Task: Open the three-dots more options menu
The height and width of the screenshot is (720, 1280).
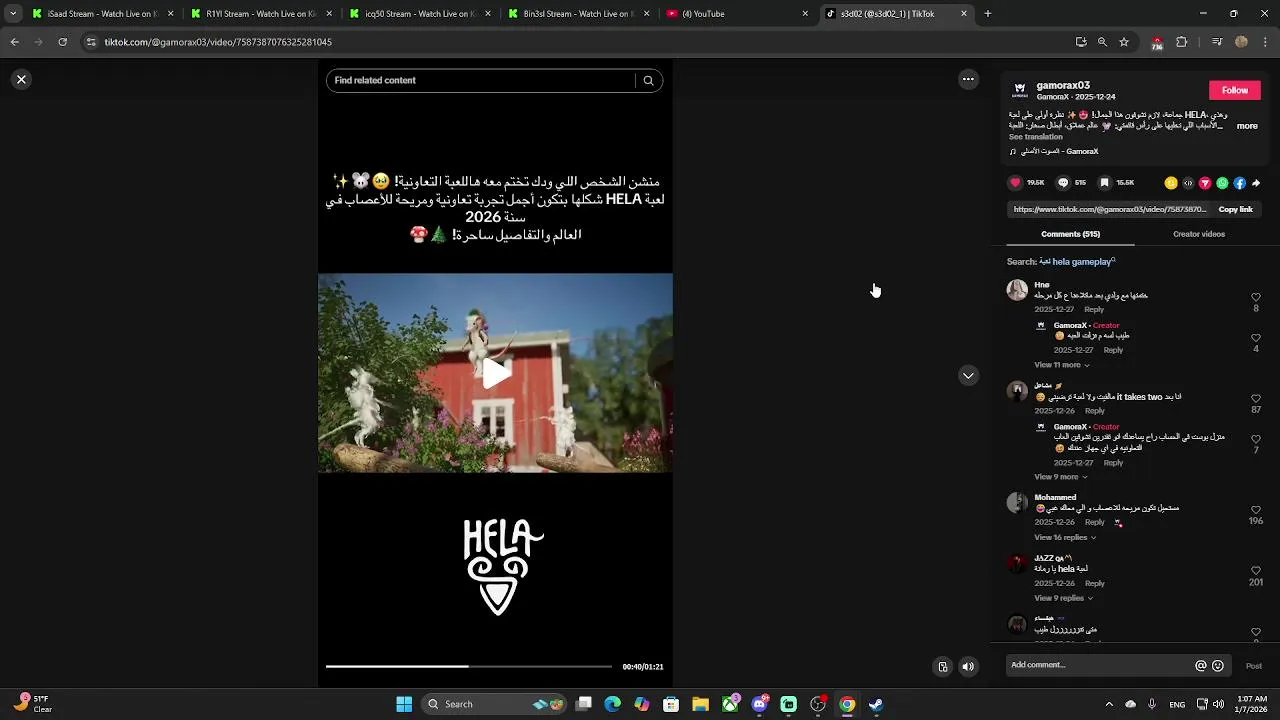Action: [x=968, y=79]
